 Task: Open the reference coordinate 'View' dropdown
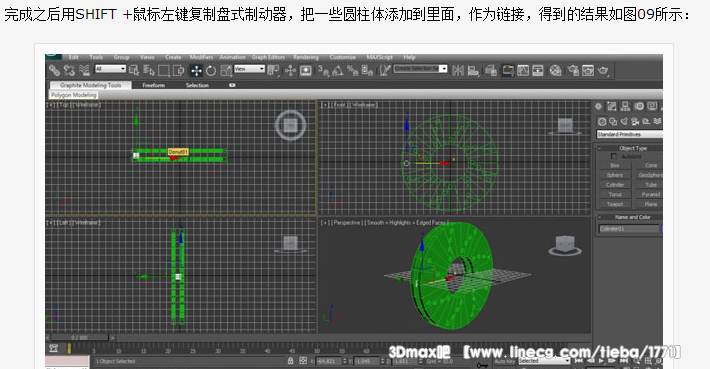(x=249, y=69)
